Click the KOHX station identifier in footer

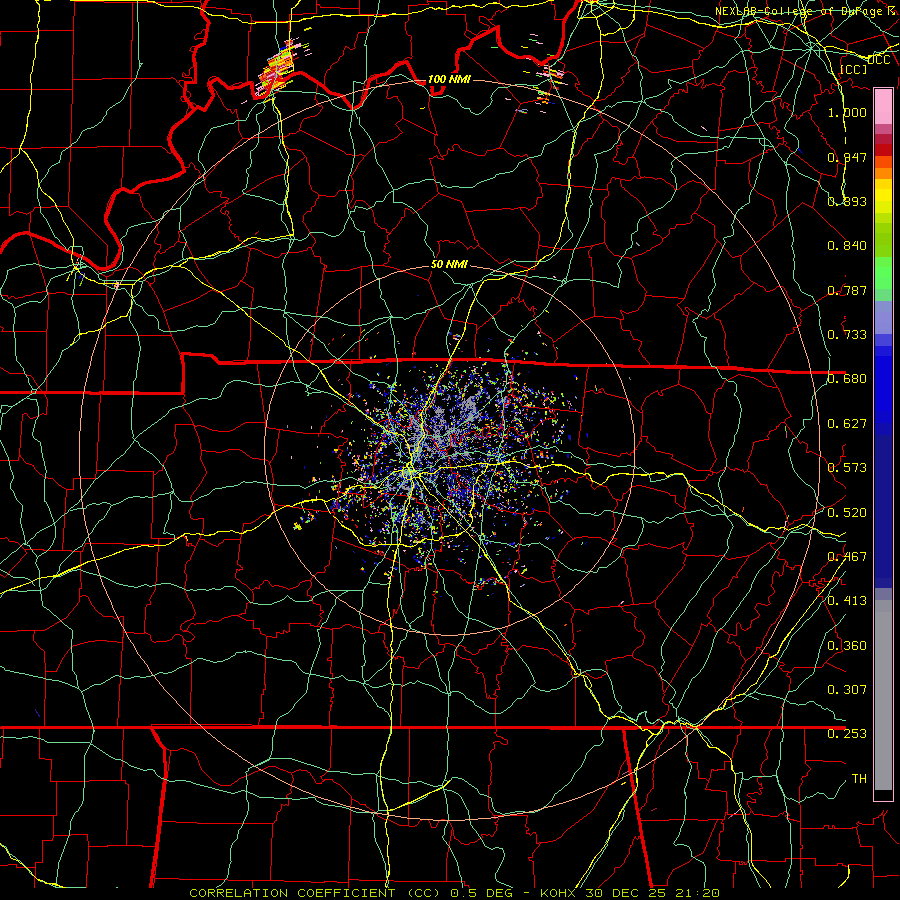tap(557, 893)
